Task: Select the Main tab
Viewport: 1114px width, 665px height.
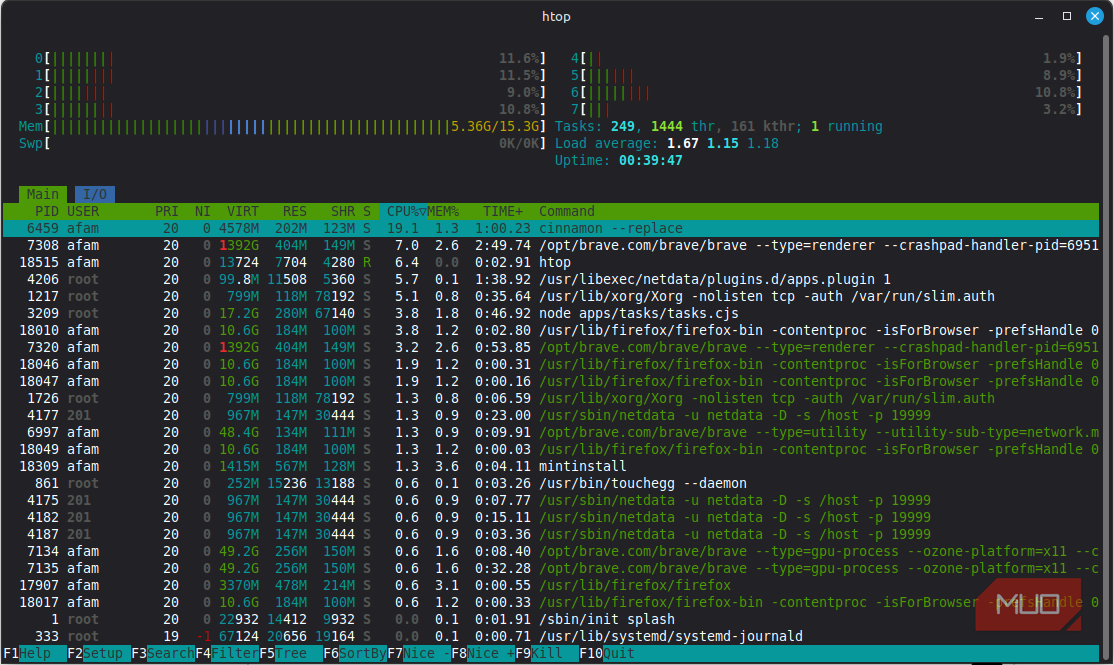Action: 43,194
